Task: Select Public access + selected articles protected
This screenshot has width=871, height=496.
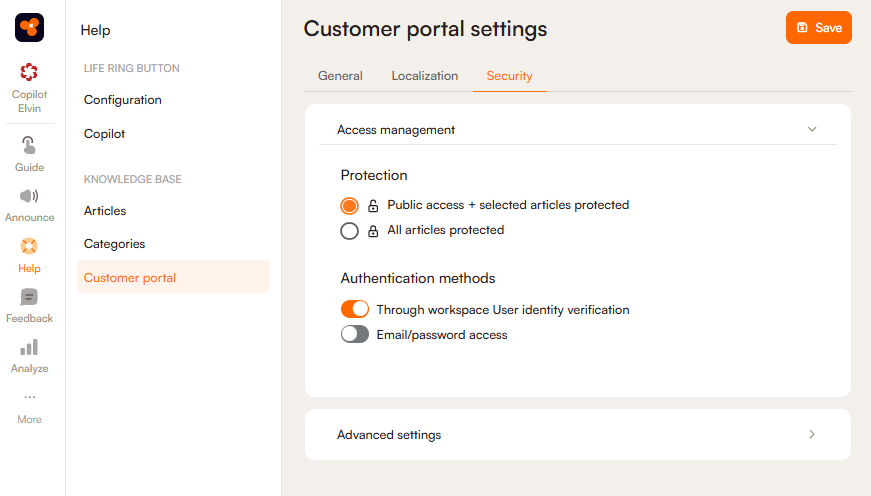Action: point(349,206)
